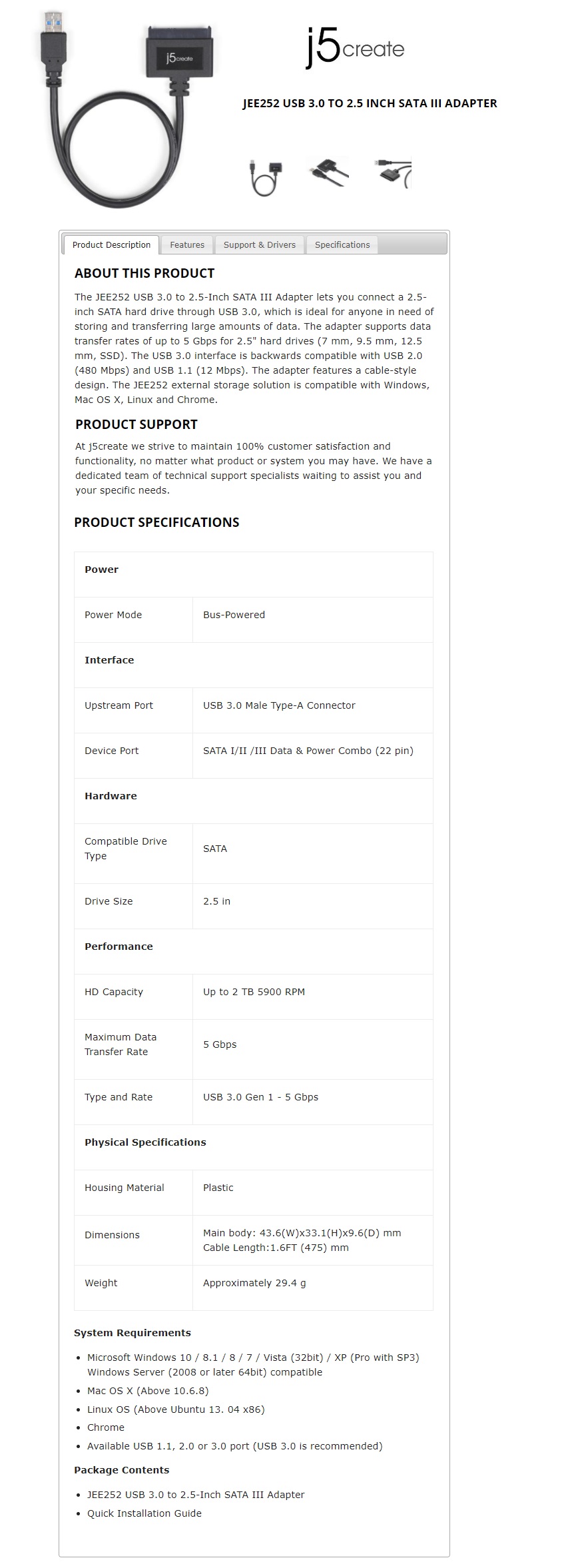Viewport: 566px width, 1568px height.
Task: Switch to the Product Description tab
Action: click(x=111, y=245)
